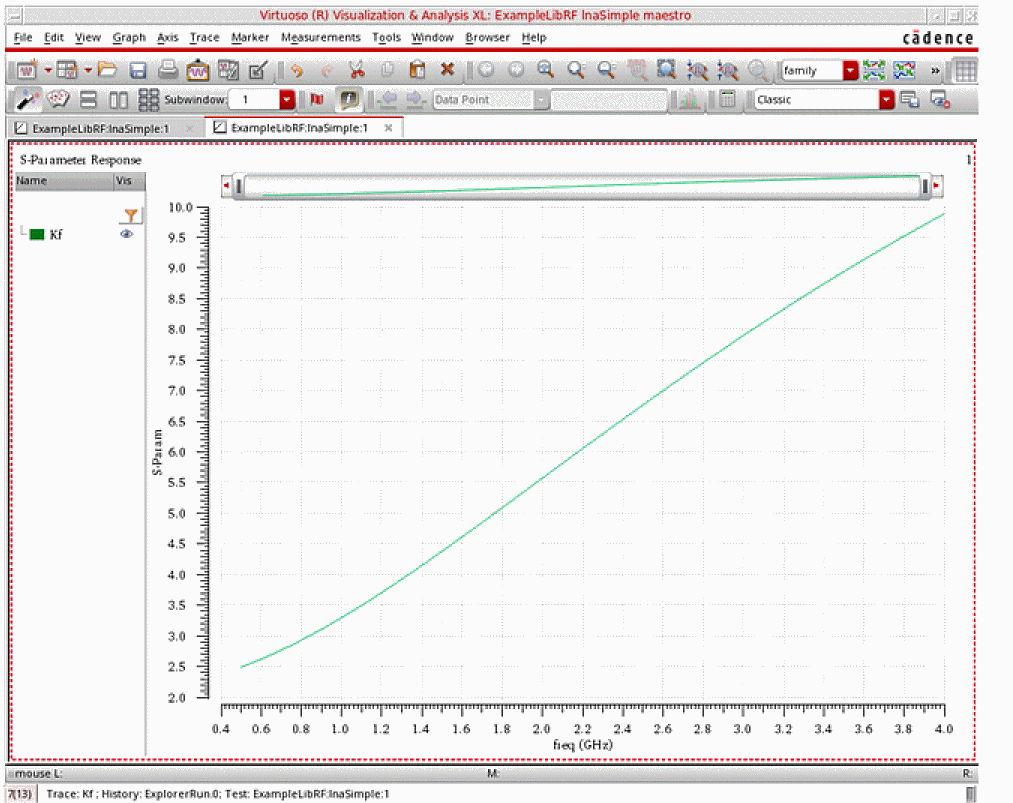Open the Subwindow number dropdown
This screenshot has width=1013, height=803.
(x=287, y=100)
